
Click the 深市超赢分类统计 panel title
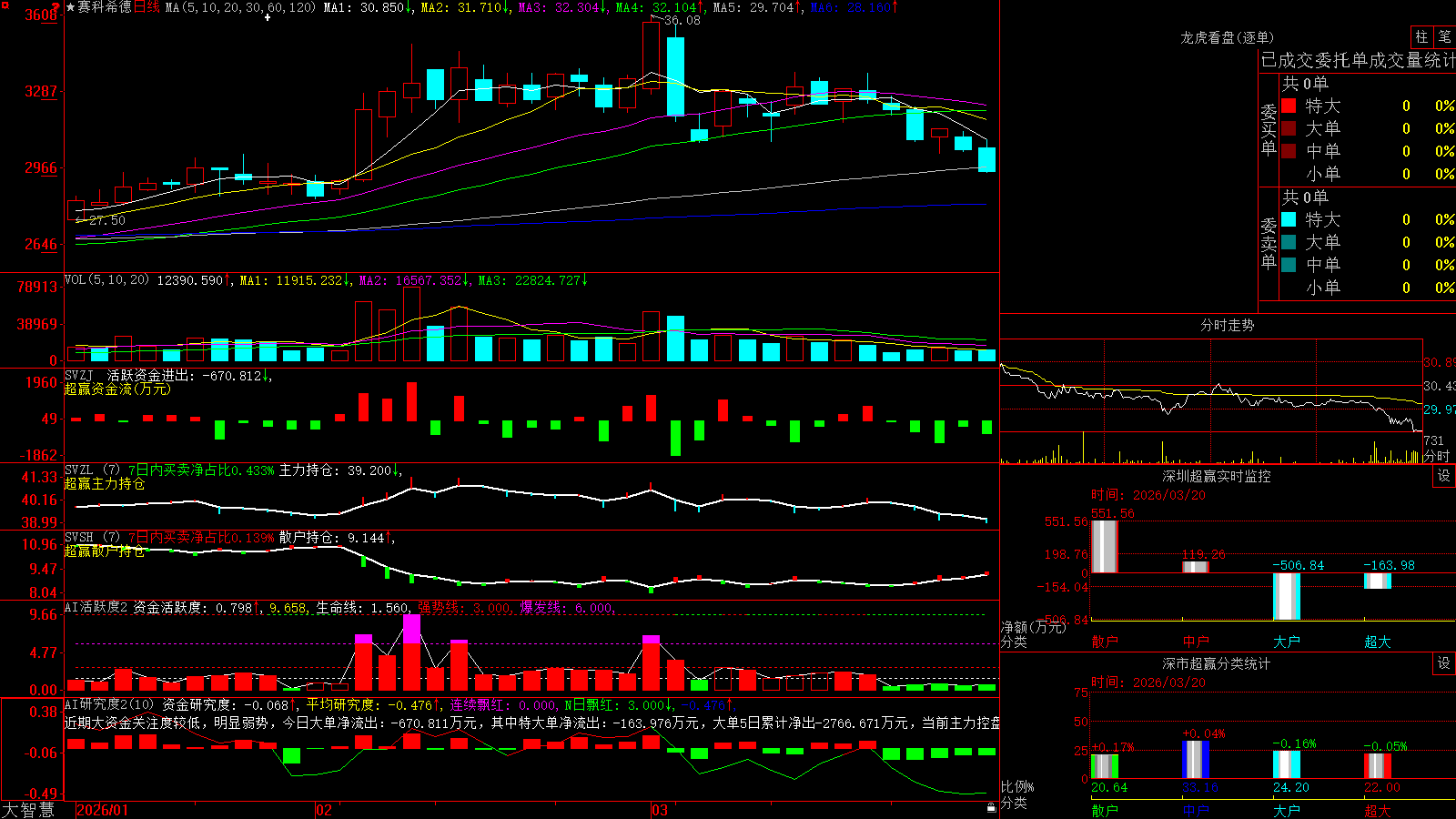pyautogui.click(x=1217, y=663)
